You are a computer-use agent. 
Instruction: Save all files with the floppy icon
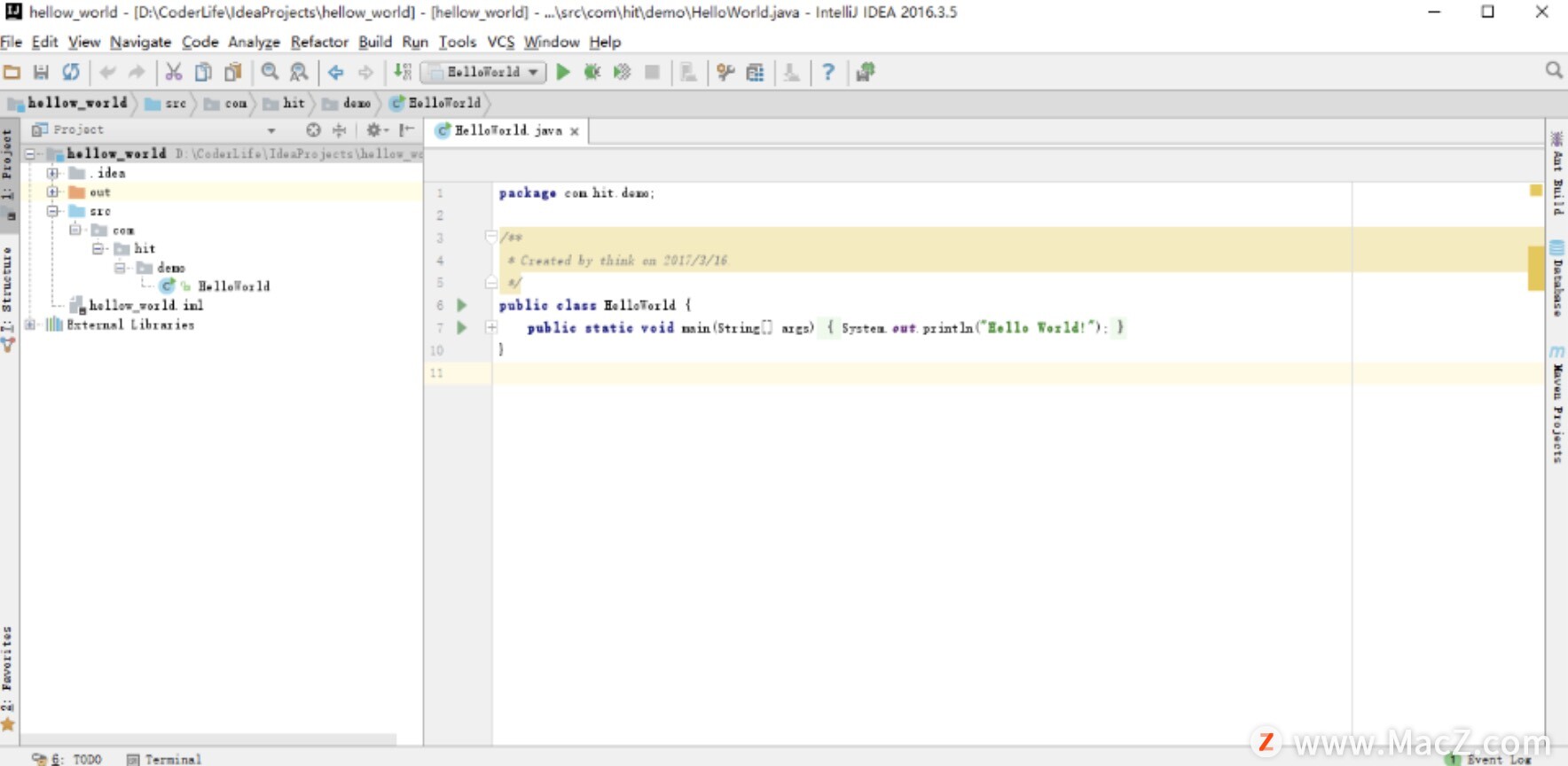[41, 73]
